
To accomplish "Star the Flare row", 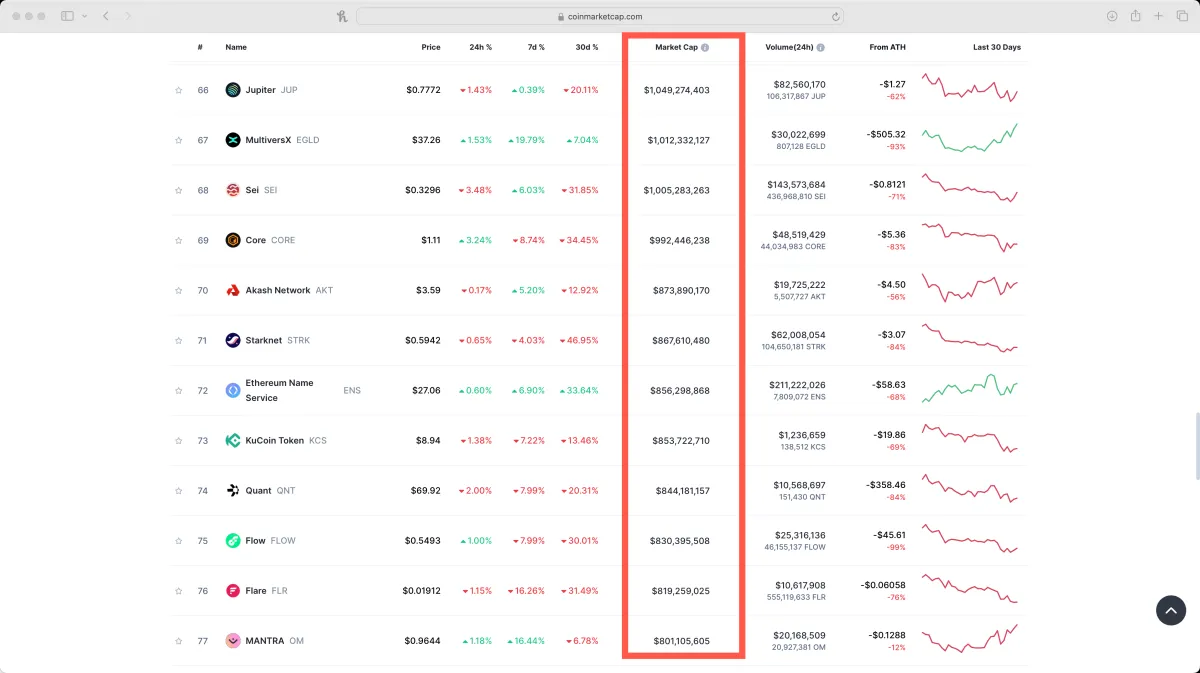I will click(x=179, y=590).
